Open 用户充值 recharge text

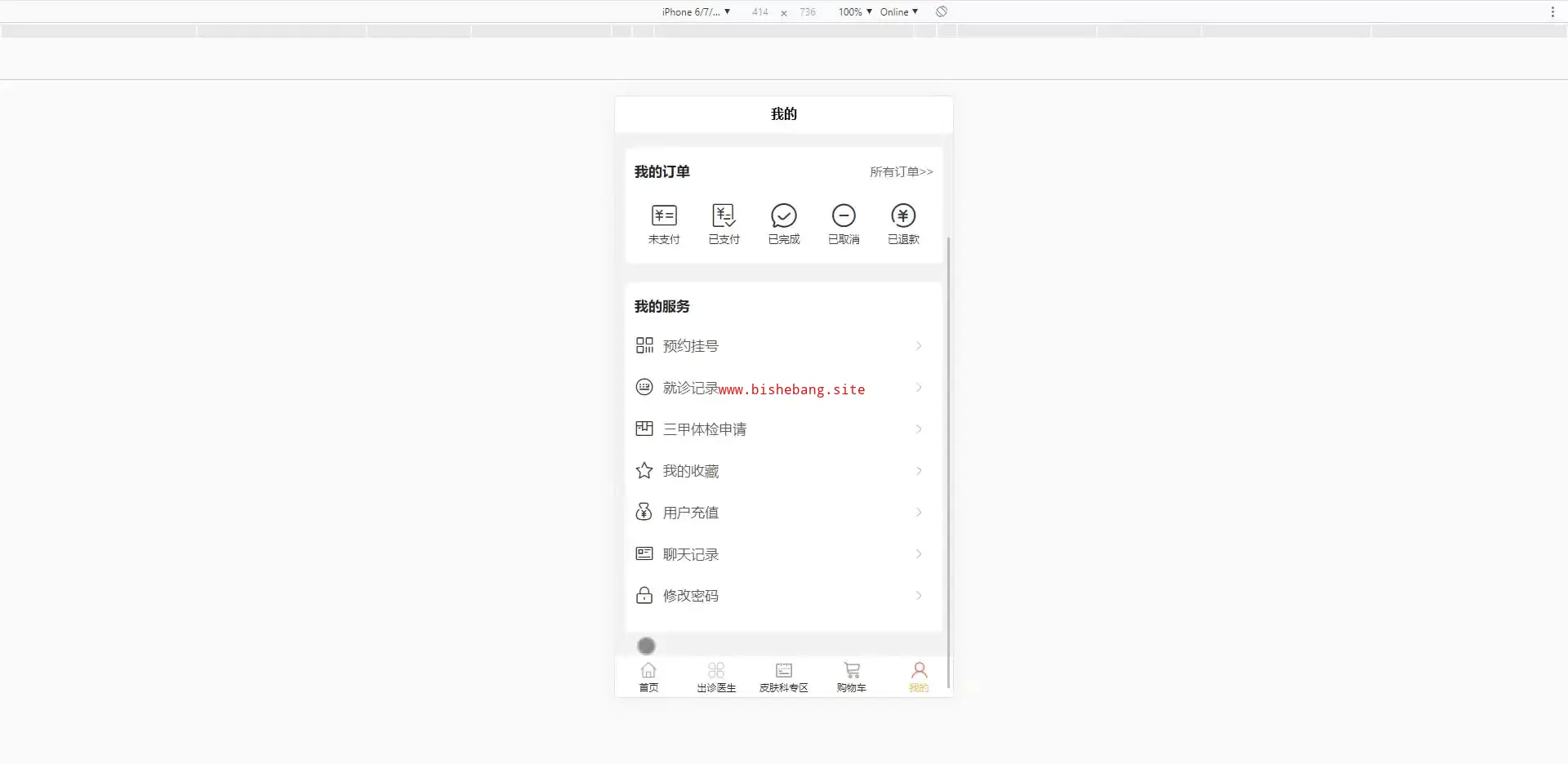click(691, 513)
